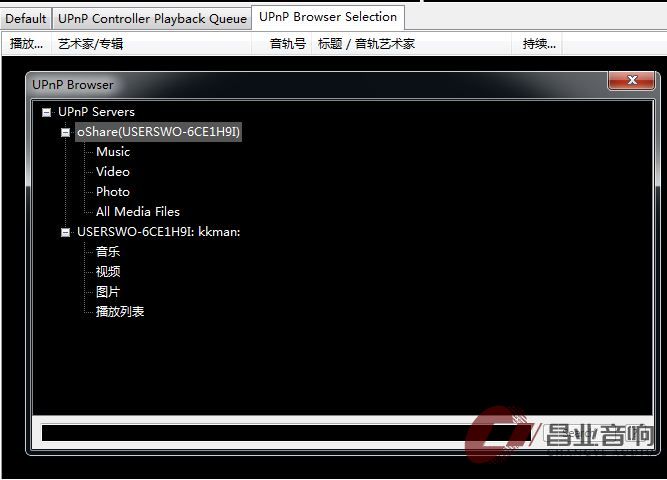Image resolution: width=667 pixels, height=480 pixels.
Task: Select the UPnP Browser Selection tab
Action: tap(328, 17)
